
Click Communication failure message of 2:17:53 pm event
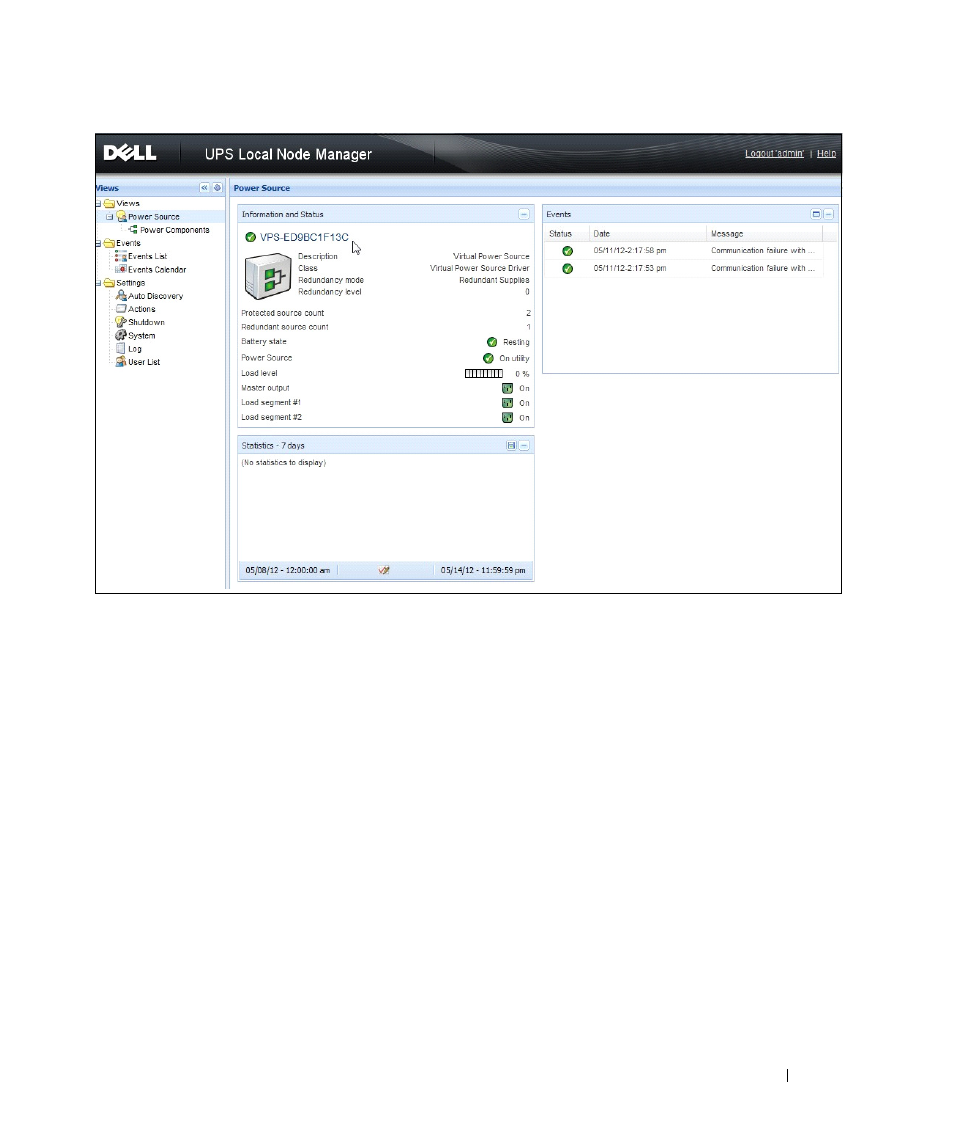pos(763,269)
